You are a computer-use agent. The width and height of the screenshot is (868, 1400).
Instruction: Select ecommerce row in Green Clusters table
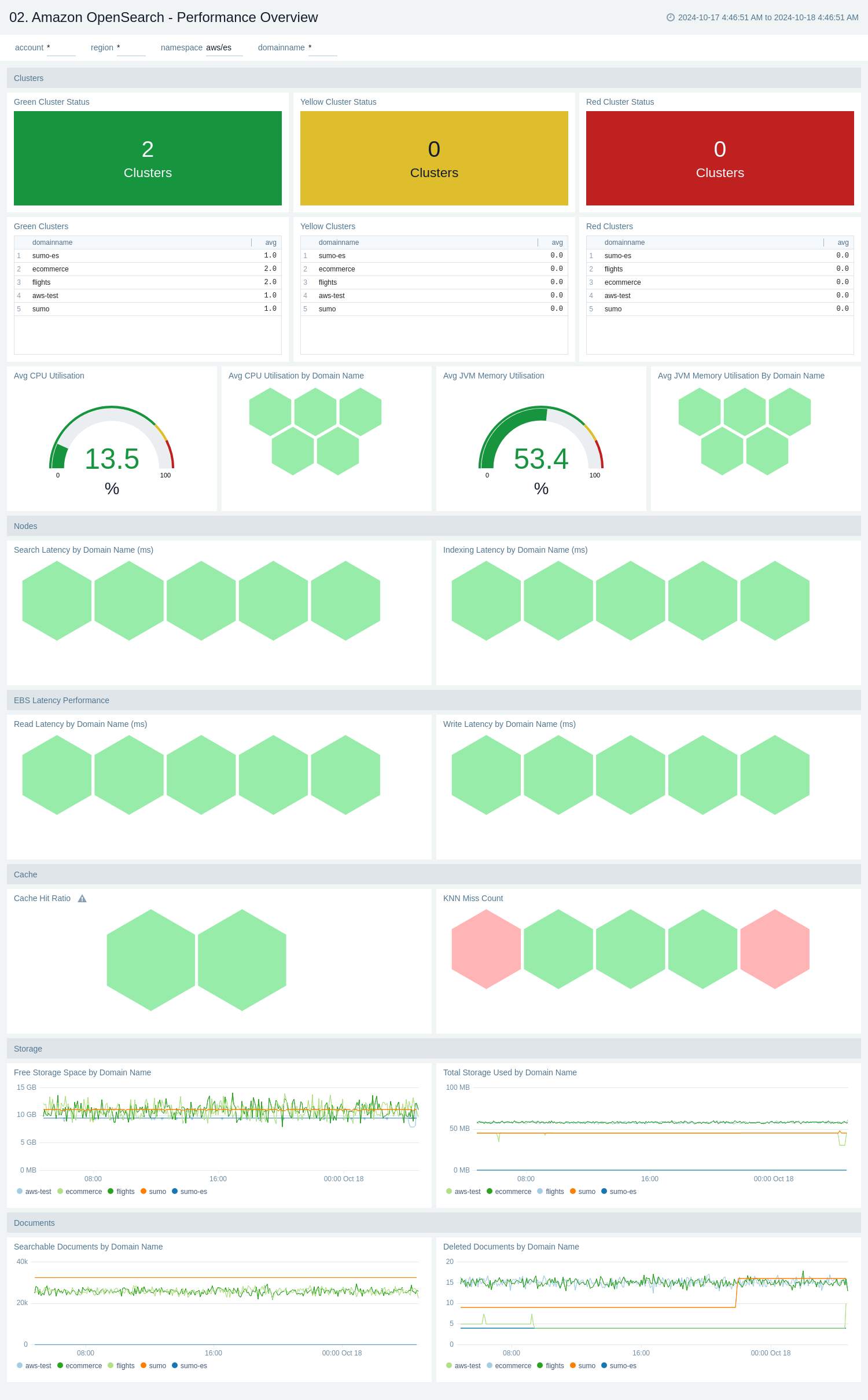(148, 269)
